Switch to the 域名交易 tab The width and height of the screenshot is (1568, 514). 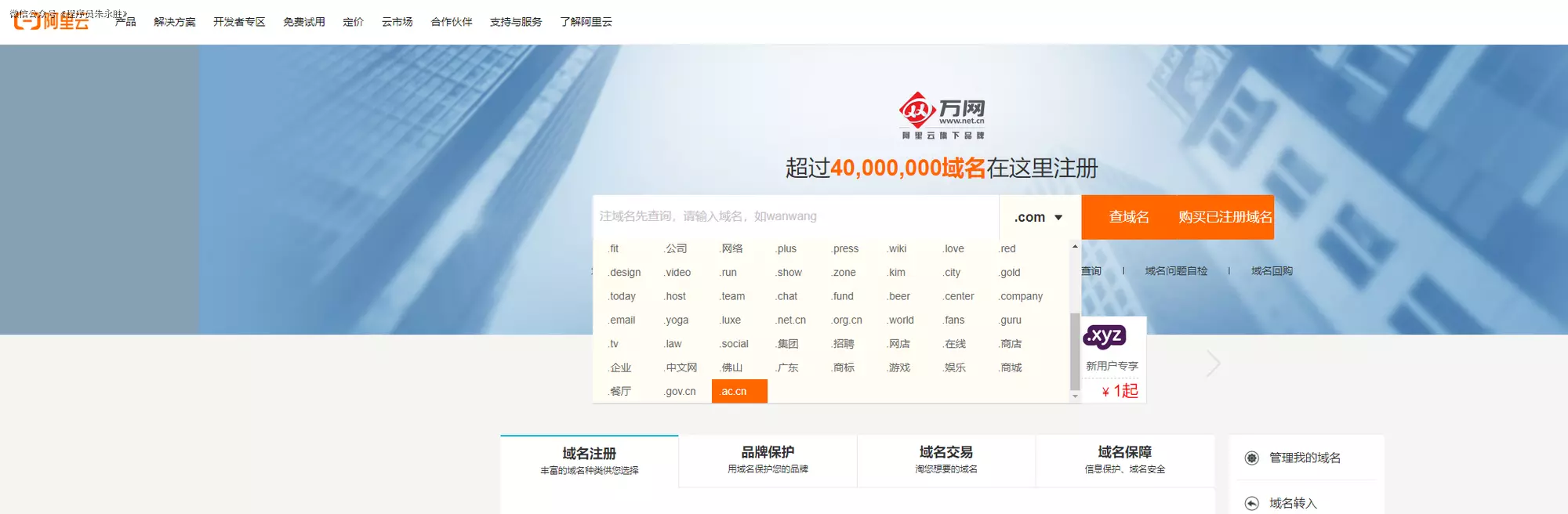click(946, 460)
